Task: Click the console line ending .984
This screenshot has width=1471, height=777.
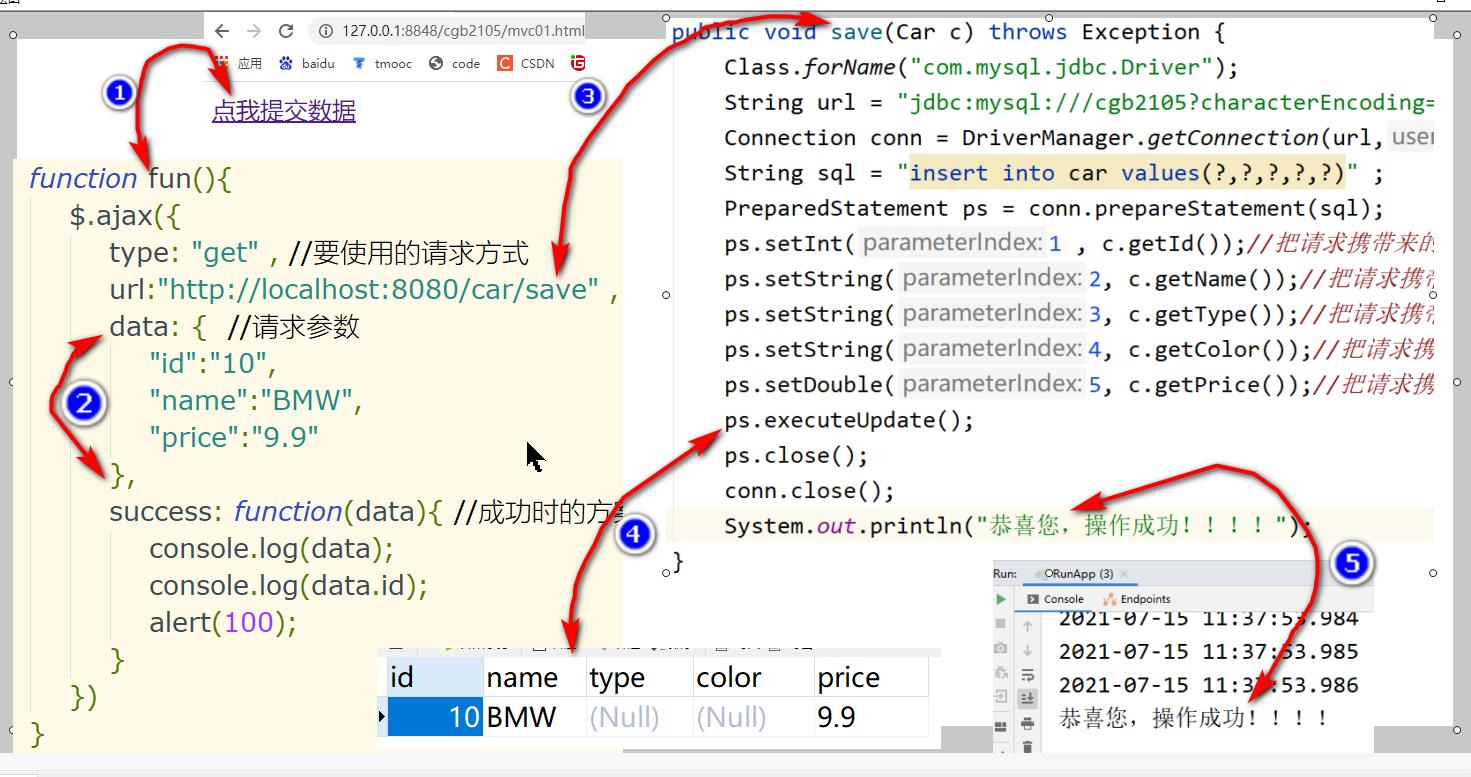Action: pos(1208,619)
